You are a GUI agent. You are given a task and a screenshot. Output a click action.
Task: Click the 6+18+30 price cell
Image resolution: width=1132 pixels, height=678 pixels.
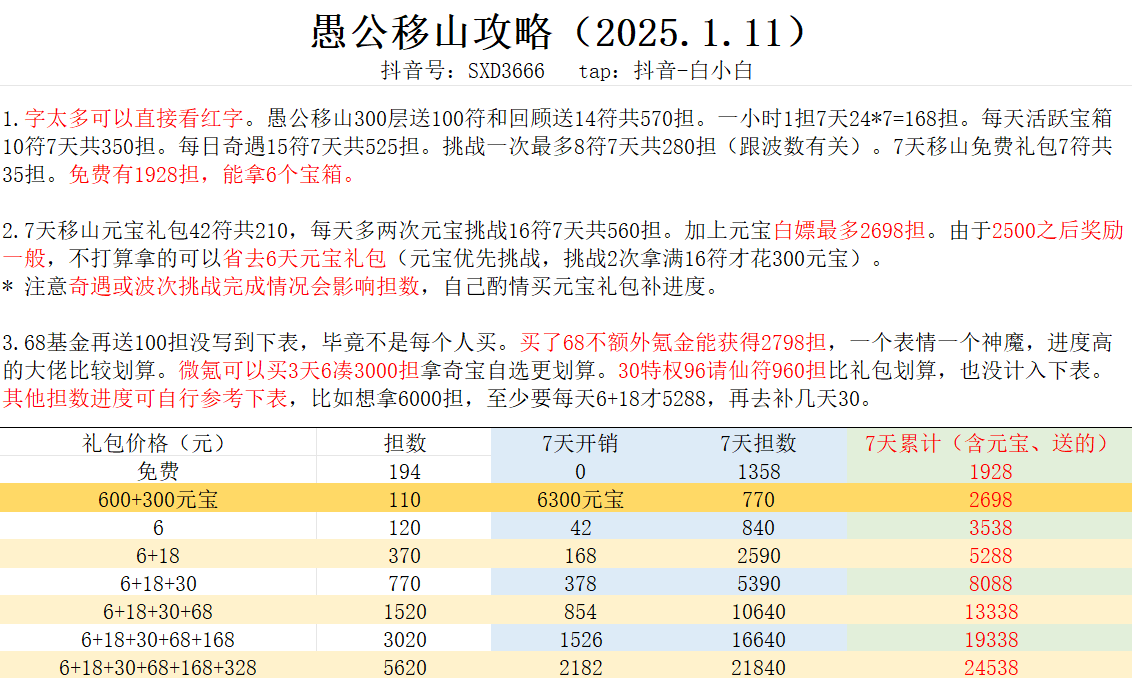tap(158, 583)
